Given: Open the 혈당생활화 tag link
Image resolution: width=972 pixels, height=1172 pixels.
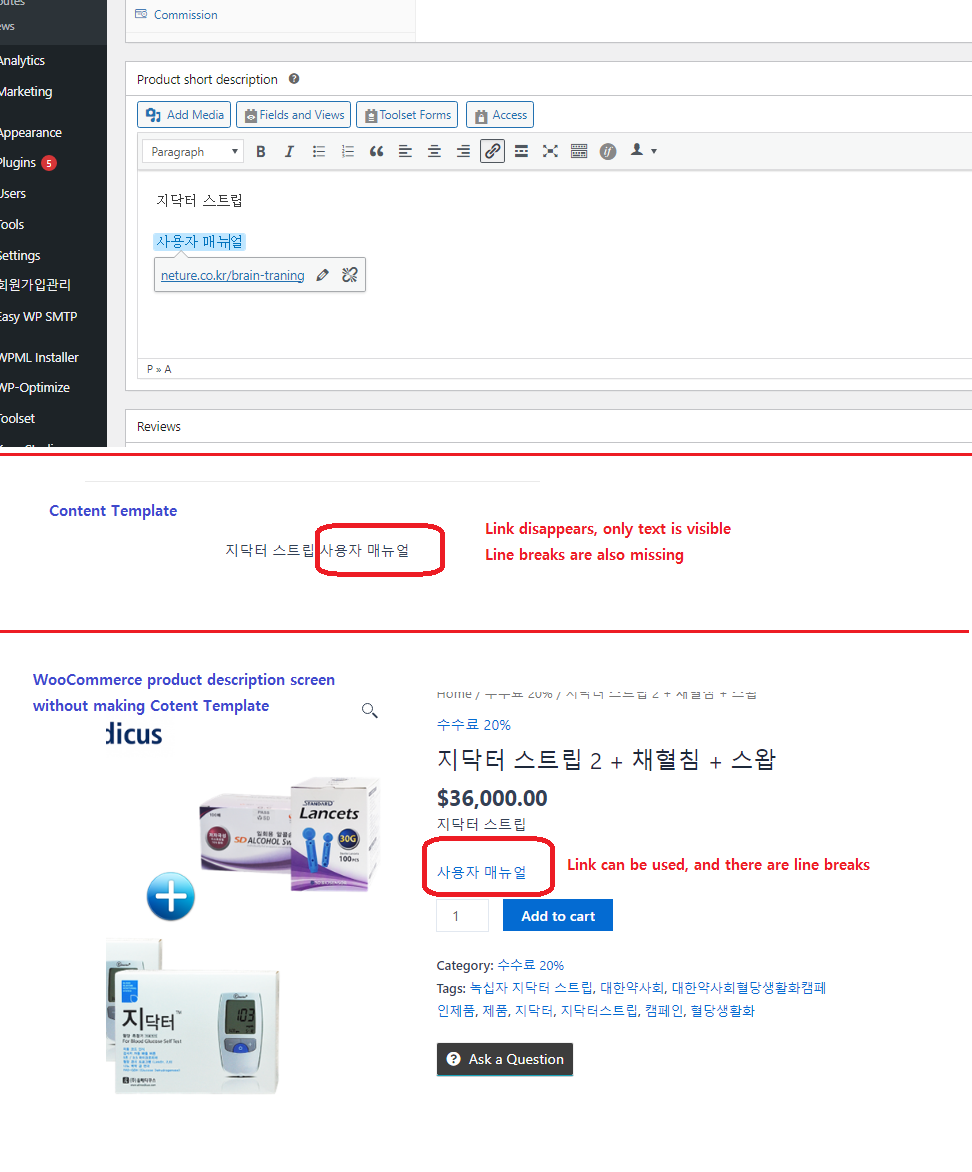Looking at the screenshot, I should point(722,1011).
